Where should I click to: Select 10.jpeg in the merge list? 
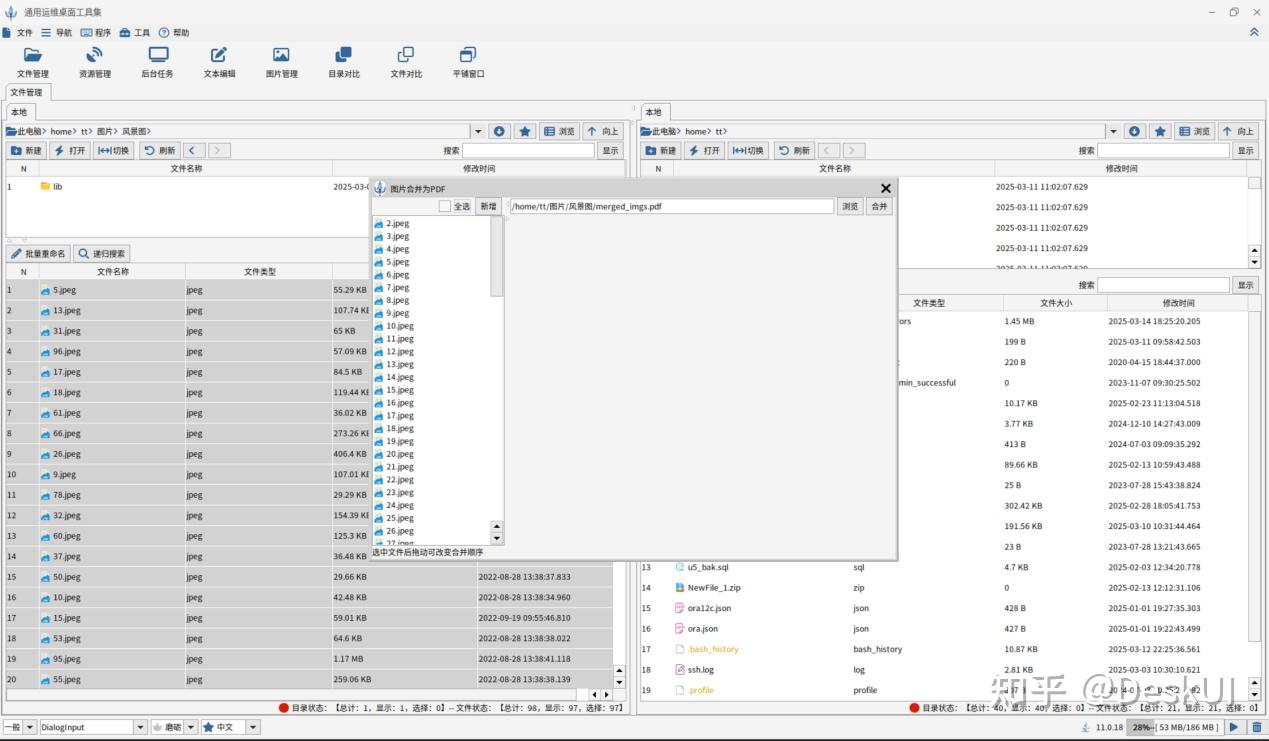coord(399,326)
